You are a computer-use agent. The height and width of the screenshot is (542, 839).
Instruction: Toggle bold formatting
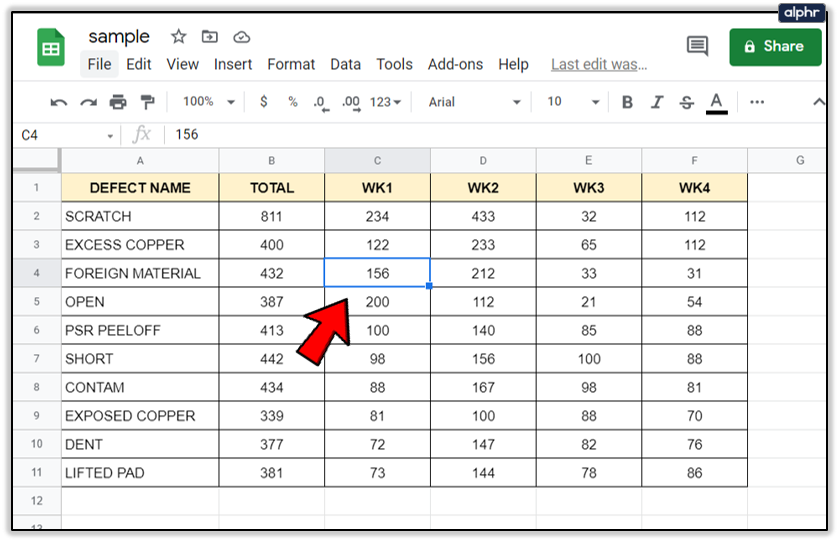[x=627, y=102]
